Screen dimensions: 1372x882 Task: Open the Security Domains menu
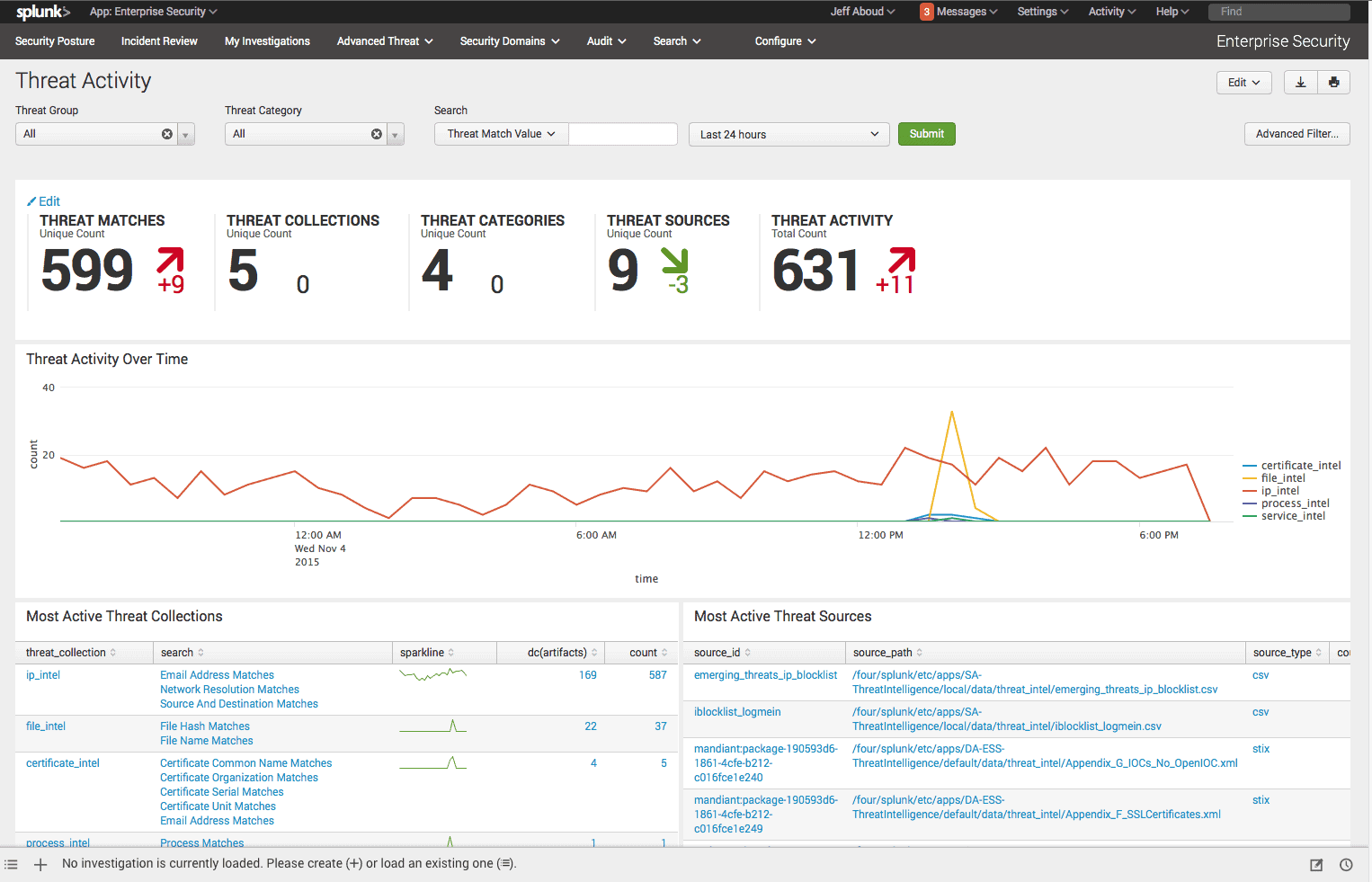(510, 41)
